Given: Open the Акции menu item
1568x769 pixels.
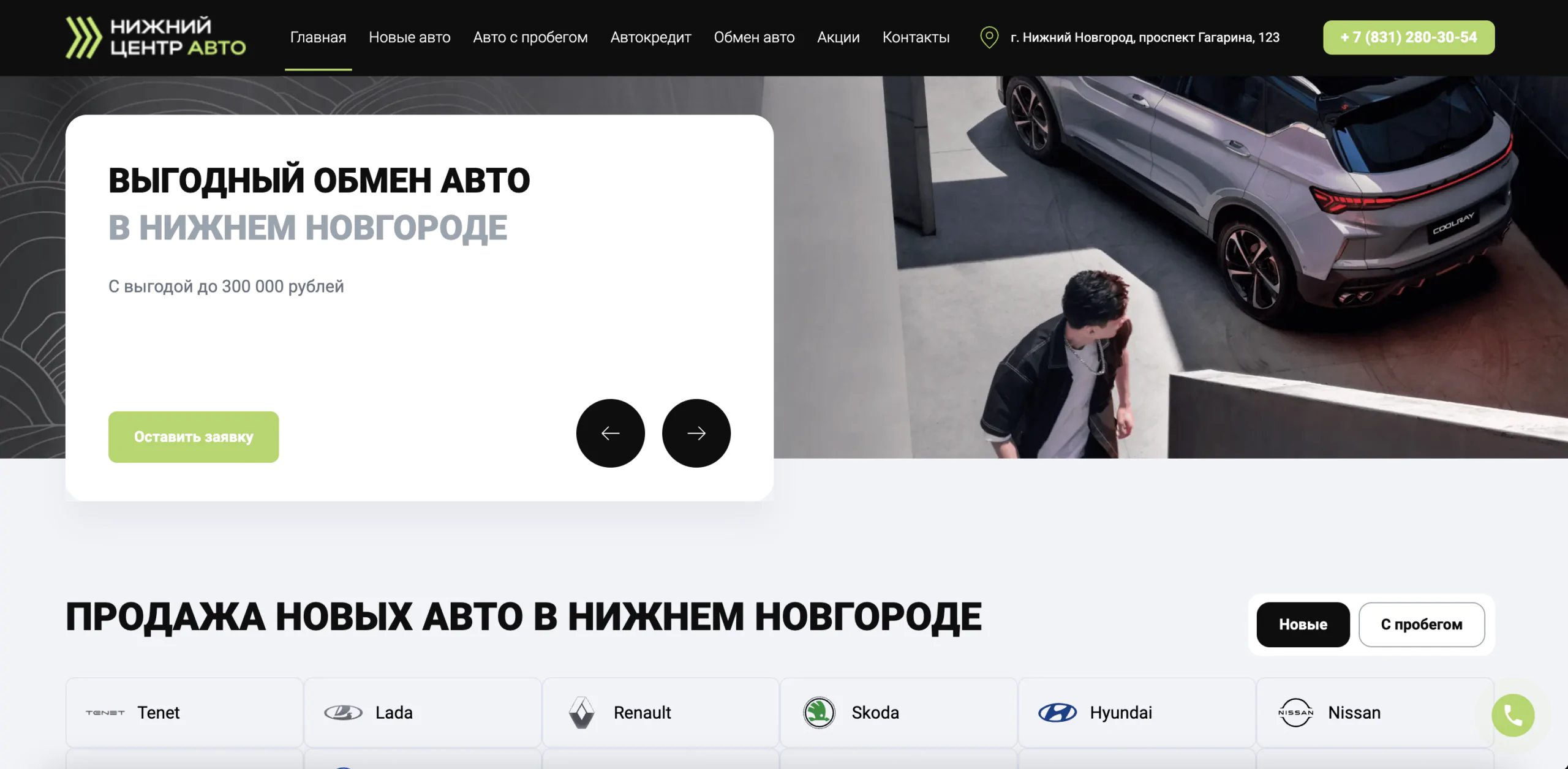Looking at the screenshot, I should click(x=838, y=37).
